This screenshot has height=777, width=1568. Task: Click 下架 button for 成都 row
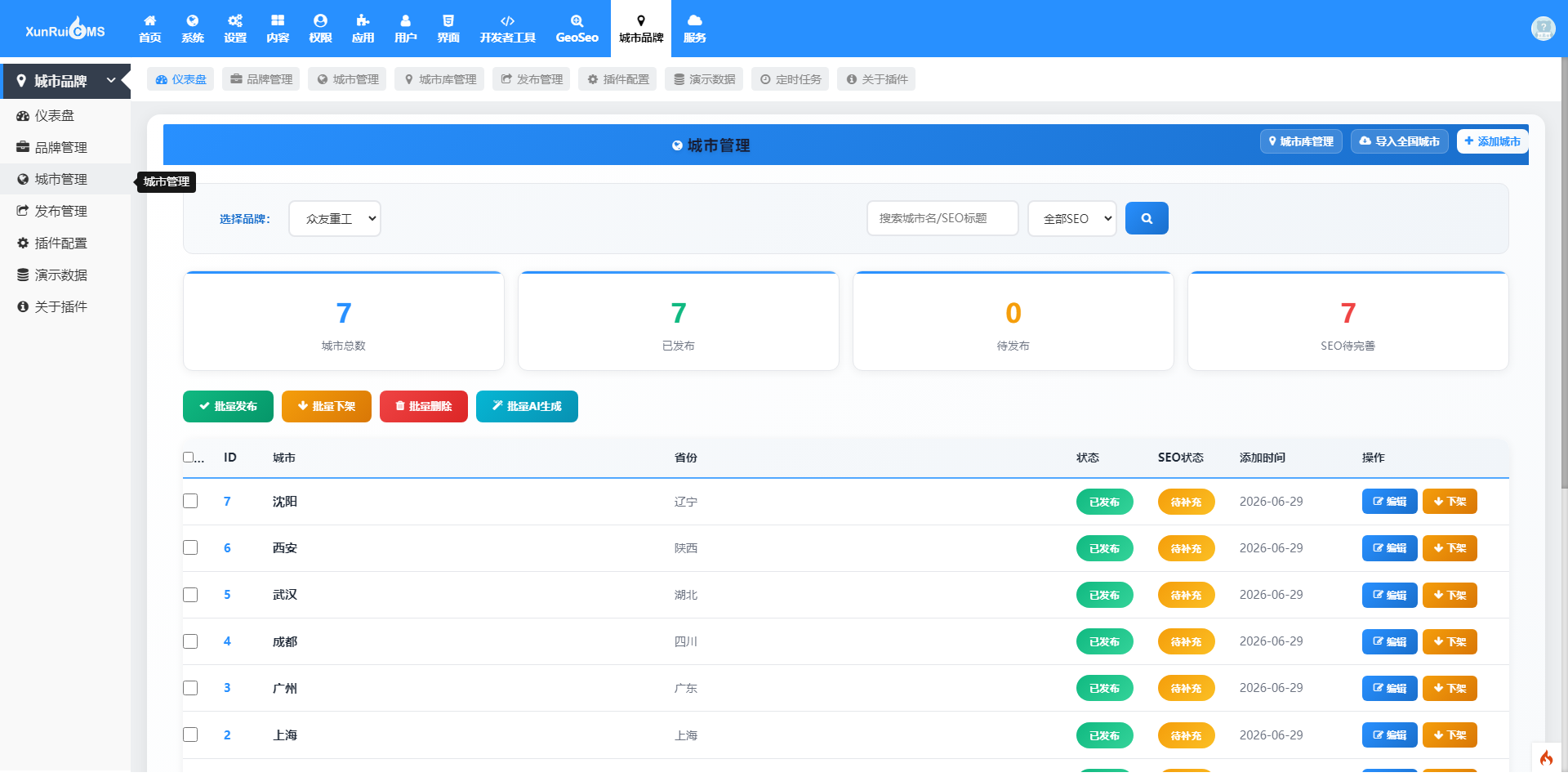click(x=1450, y=641)
